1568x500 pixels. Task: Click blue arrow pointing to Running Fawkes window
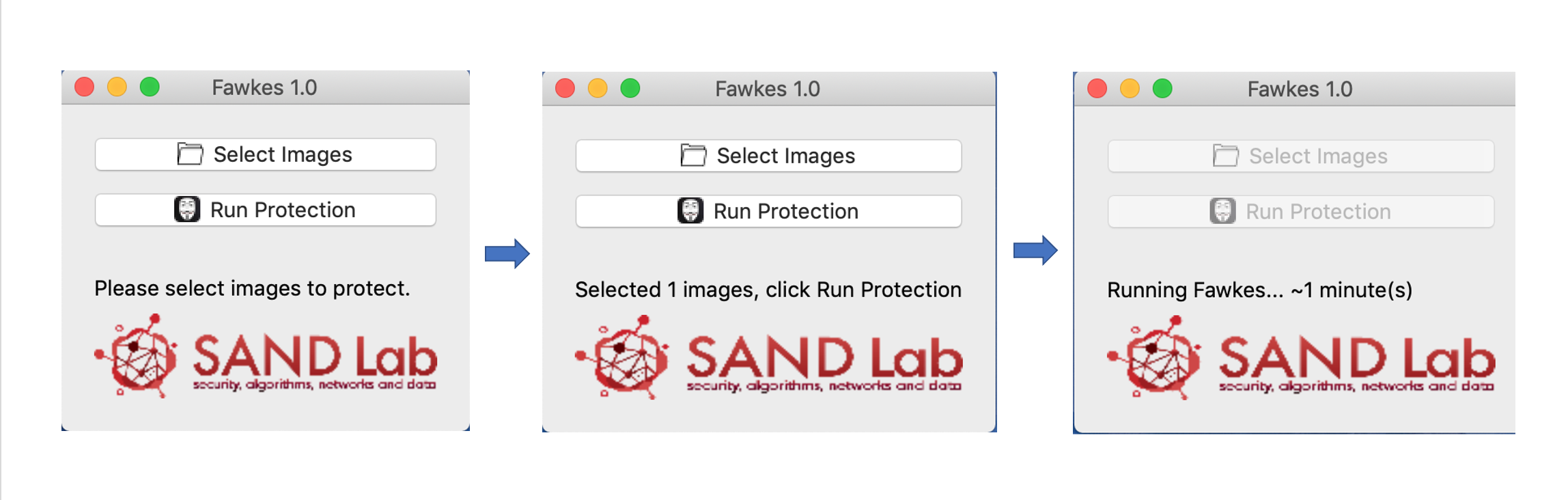[x=1035, y=250]
